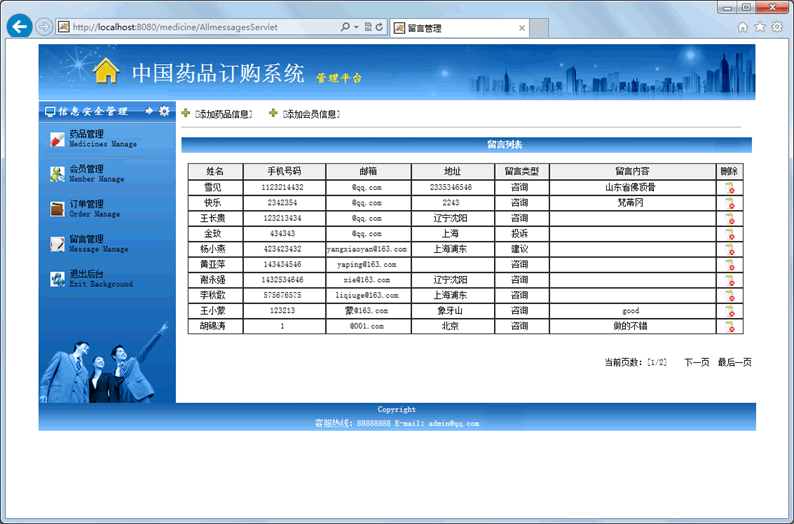The width and height of the screenshot is (794, 524).
Task: Click email liqiuge@163.com cell
Action: (367, 295)
